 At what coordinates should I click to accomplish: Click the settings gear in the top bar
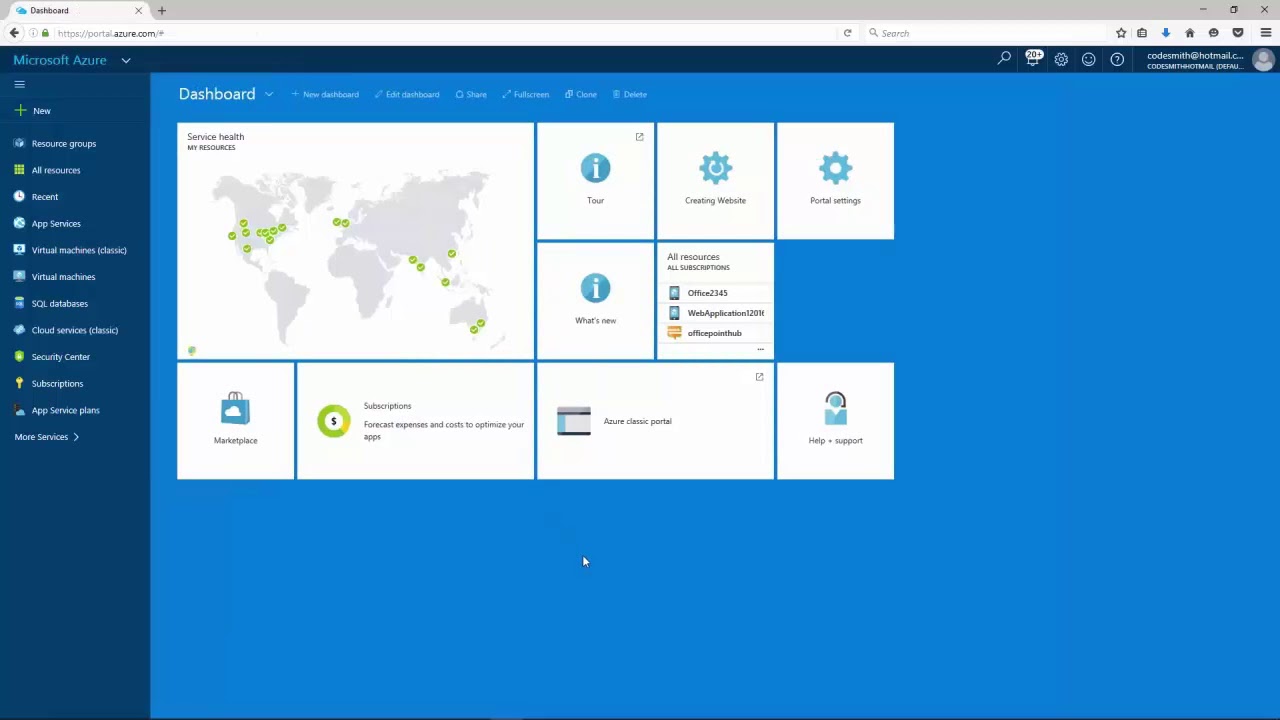click(x=1061, y=59)
